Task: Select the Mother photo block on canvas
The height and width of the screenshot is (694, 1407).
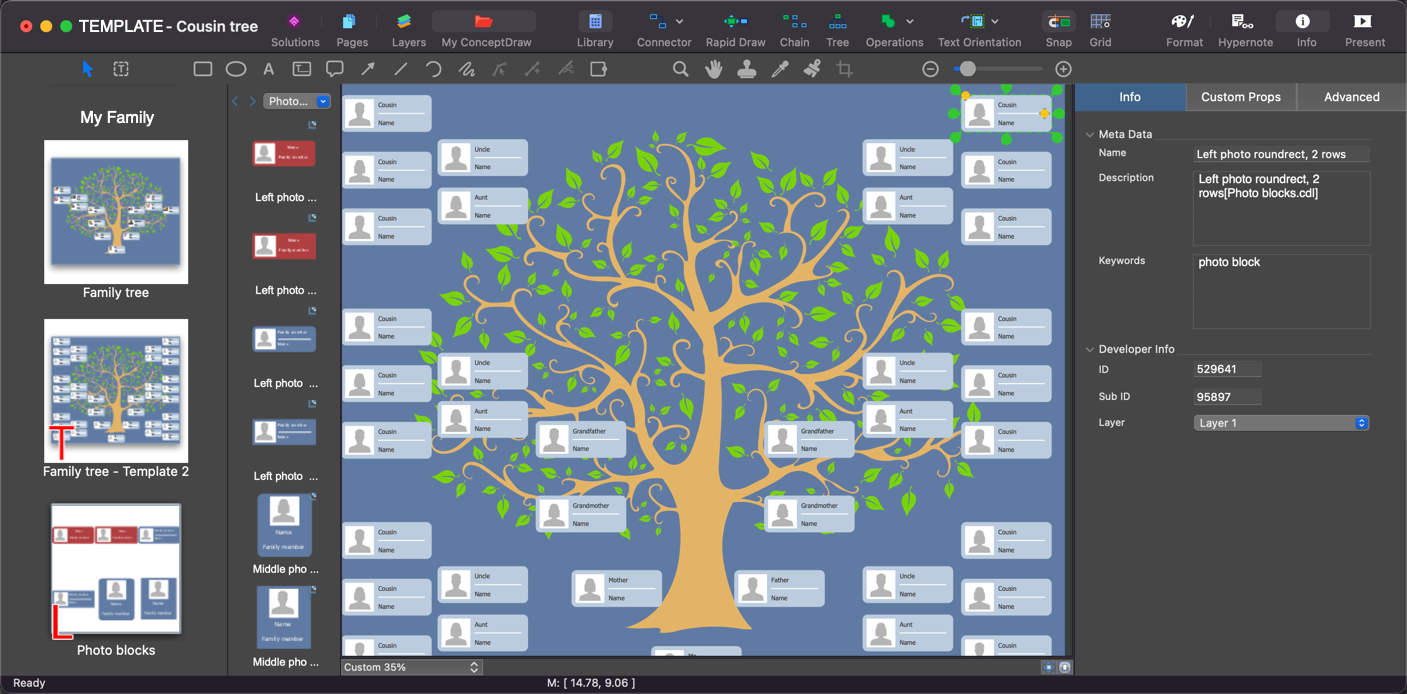Action: tap(616, 588)
